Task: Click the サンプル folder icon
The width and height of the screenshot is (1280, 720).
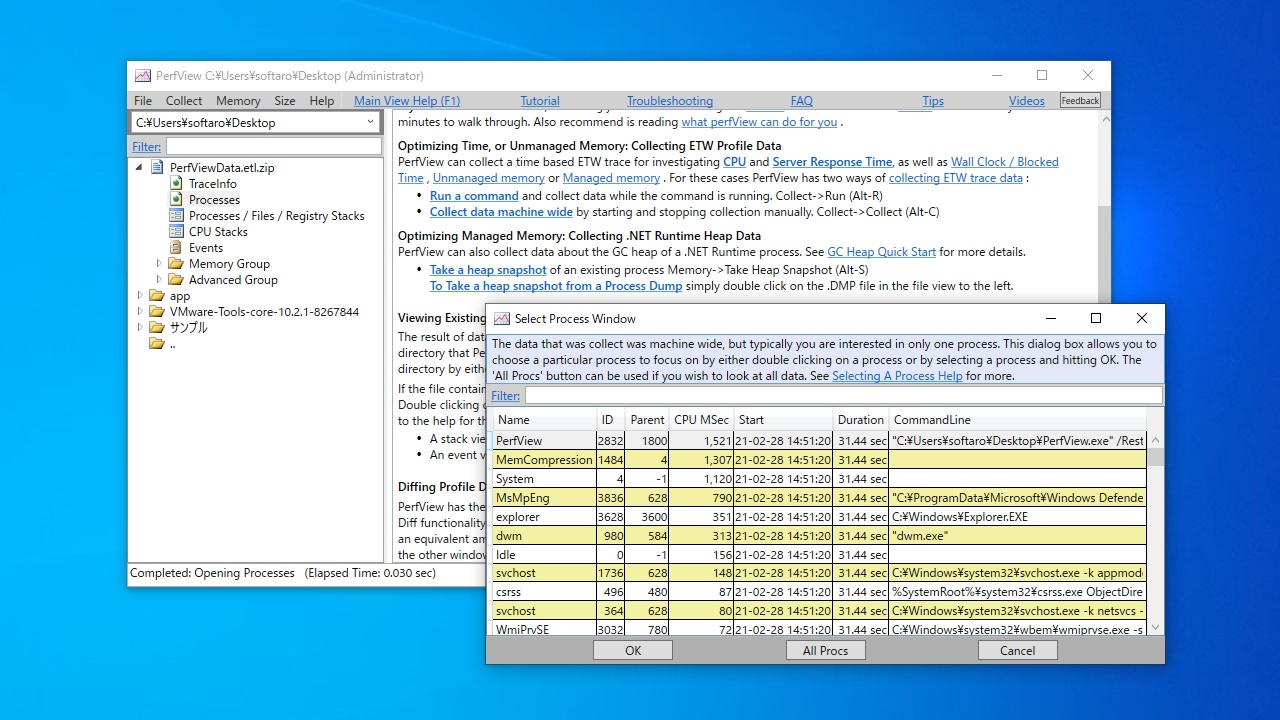Action: pos(157,328)
